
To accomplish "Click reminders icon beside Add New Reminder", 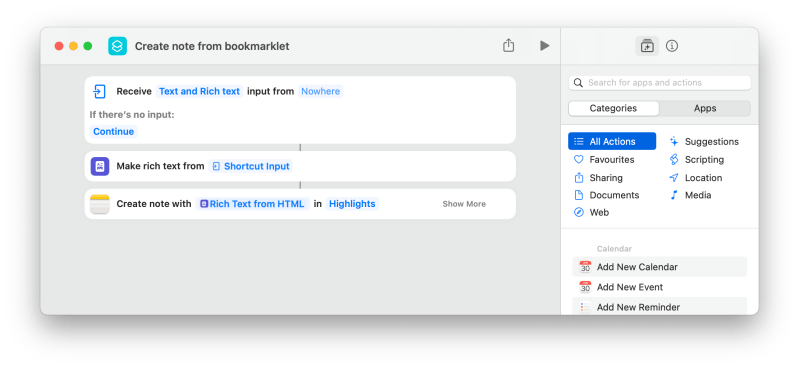I will pyautogui.click(x=585, y=307).
